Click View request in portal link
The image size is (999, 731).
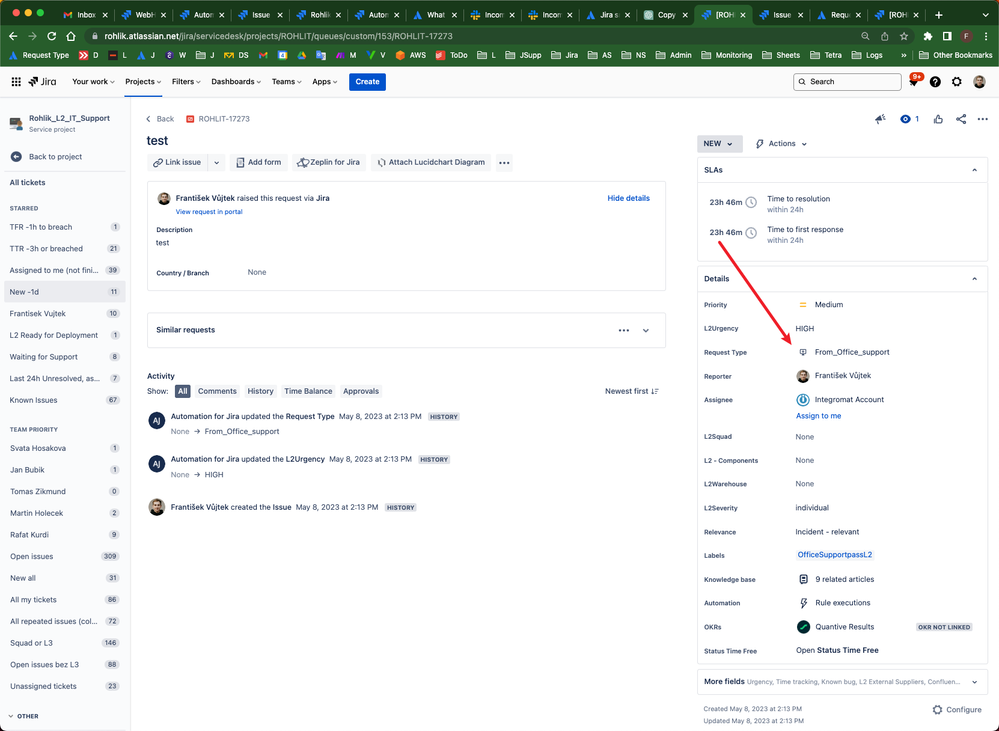coord(209,212)
